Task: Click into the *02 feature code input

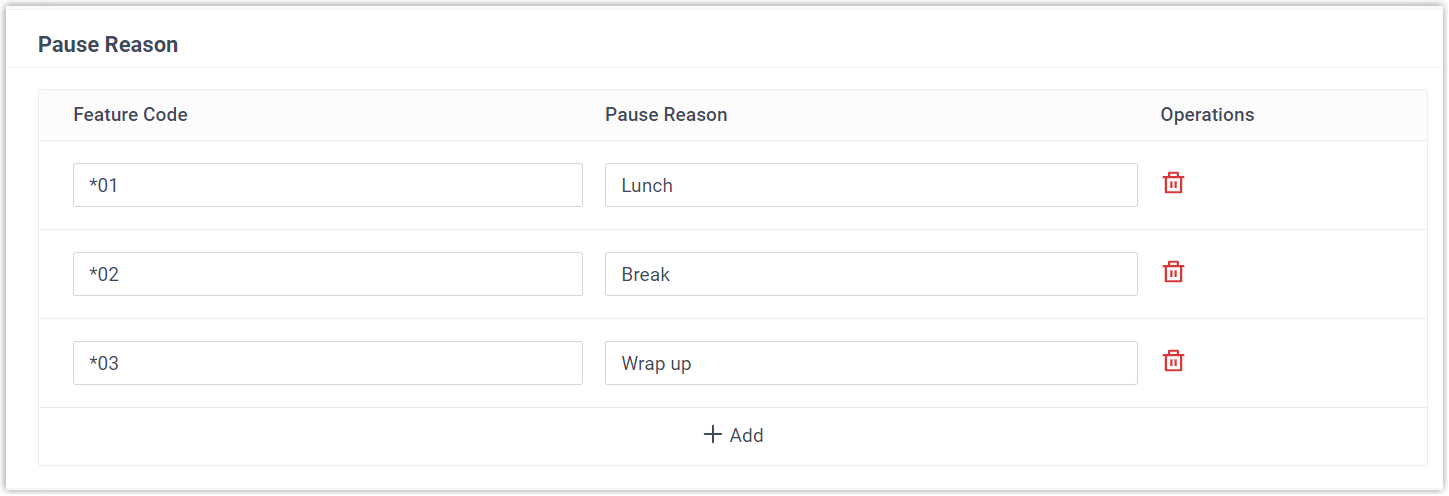Action: click(327, 274)
